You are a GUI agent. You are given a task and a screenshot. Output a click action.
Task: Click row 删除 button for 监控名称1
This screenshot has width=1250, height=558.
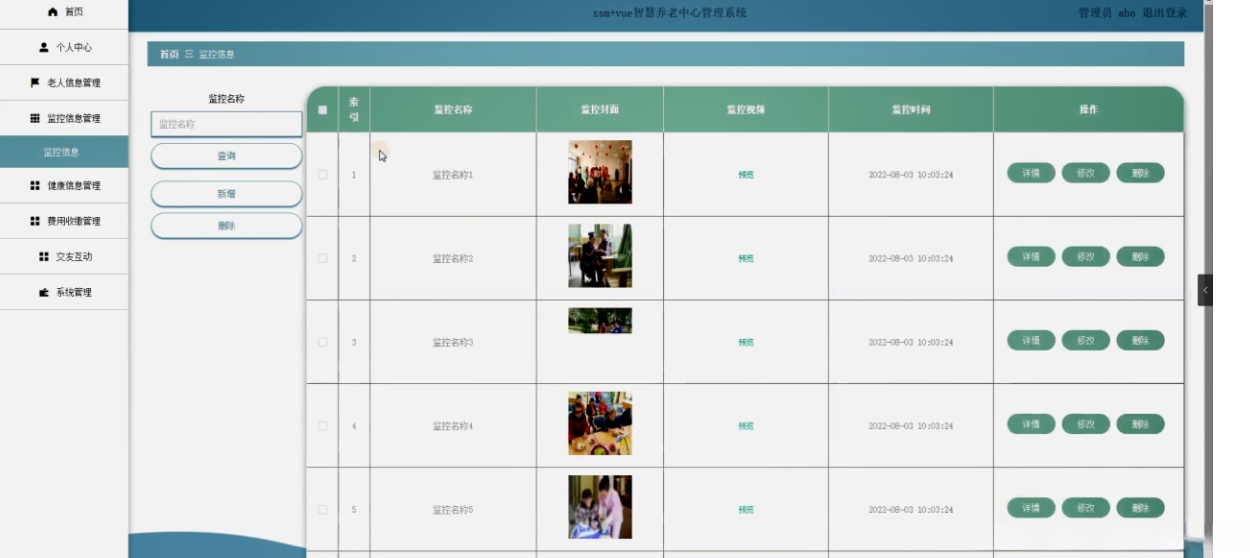tap(1141, 173)
